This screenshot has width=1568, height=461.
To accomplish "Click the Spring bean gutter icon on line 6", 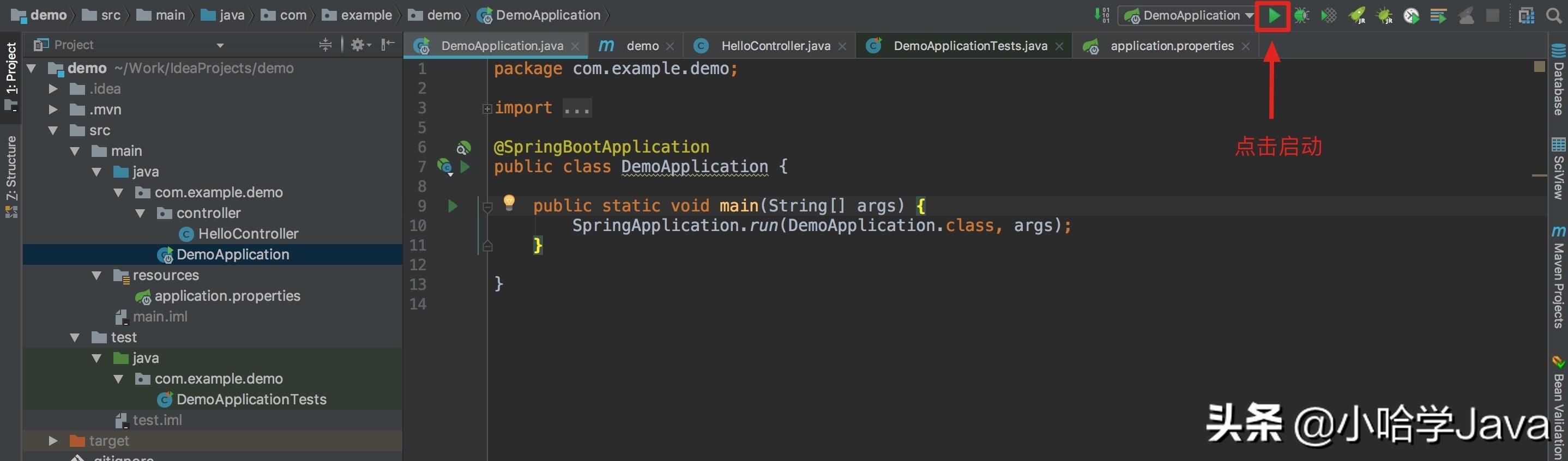I will coord(463,148).
